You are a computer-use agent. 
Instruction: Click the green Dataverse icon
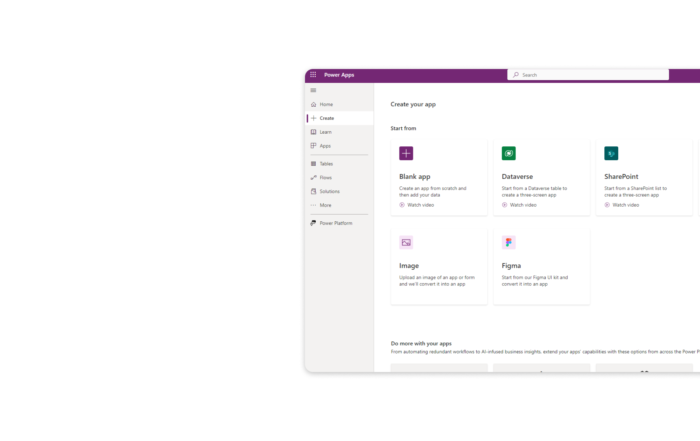click(508, 153)
